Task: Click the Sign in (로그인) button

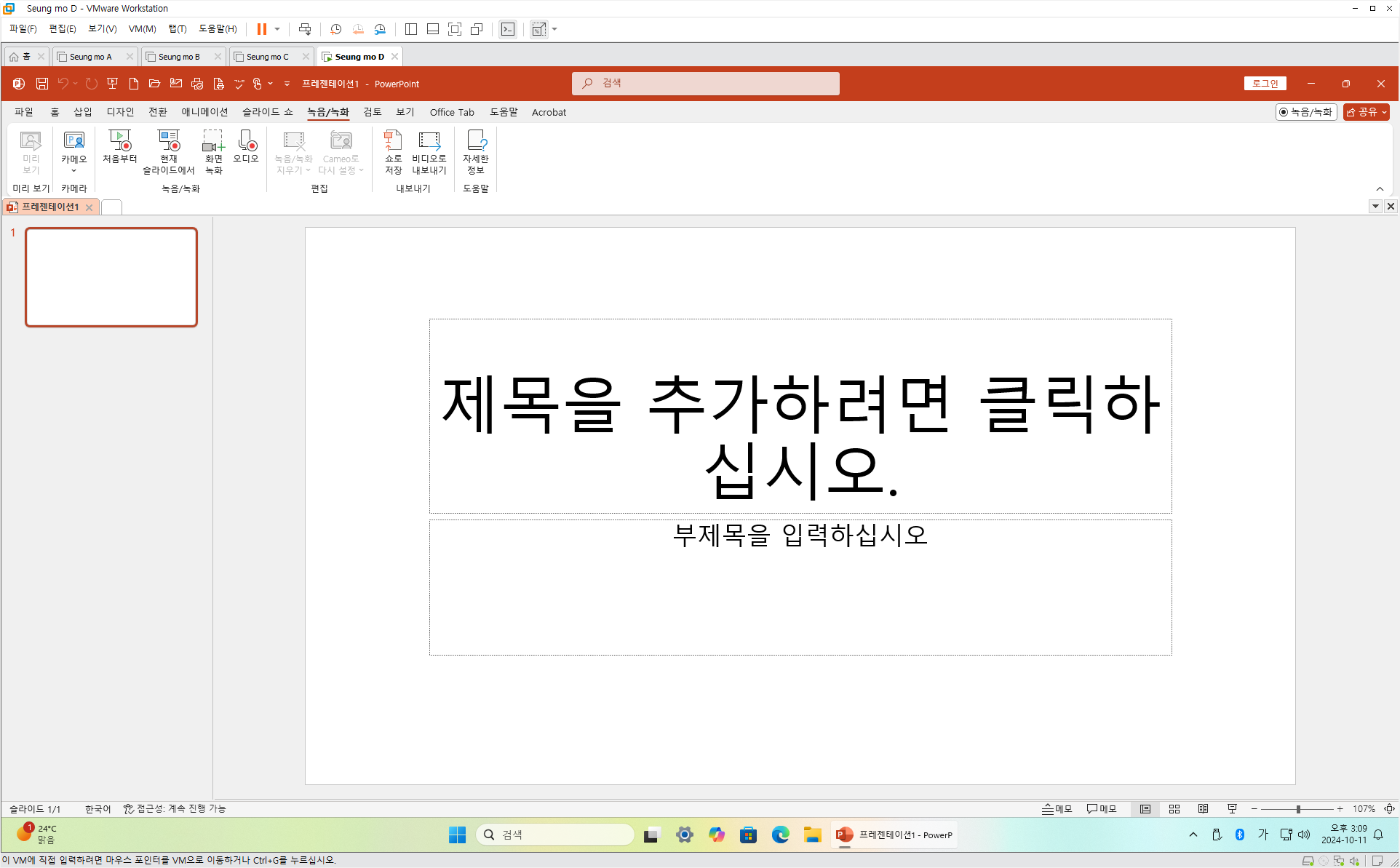Action: click(x=1265, y=84)
